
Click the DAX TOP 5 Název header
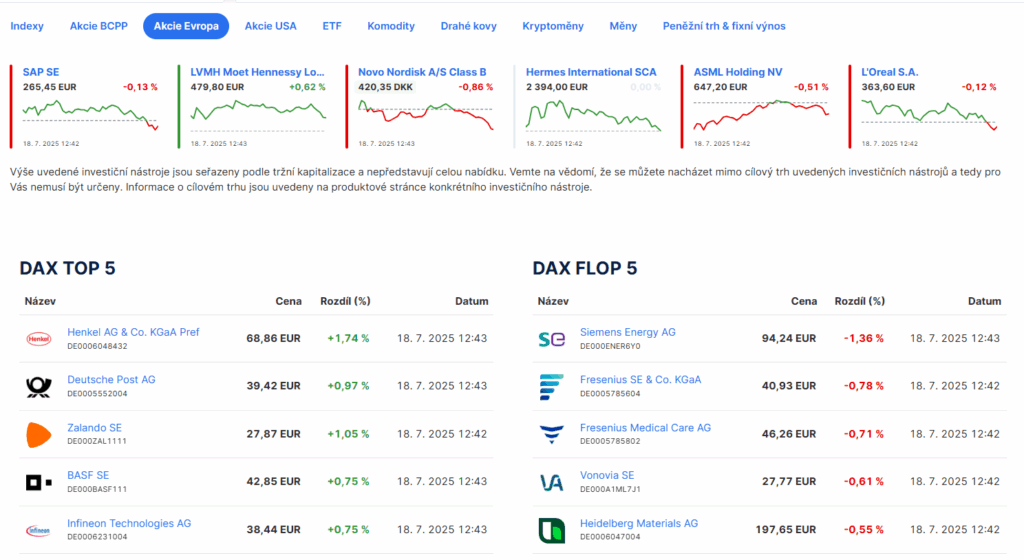point(40,301)
